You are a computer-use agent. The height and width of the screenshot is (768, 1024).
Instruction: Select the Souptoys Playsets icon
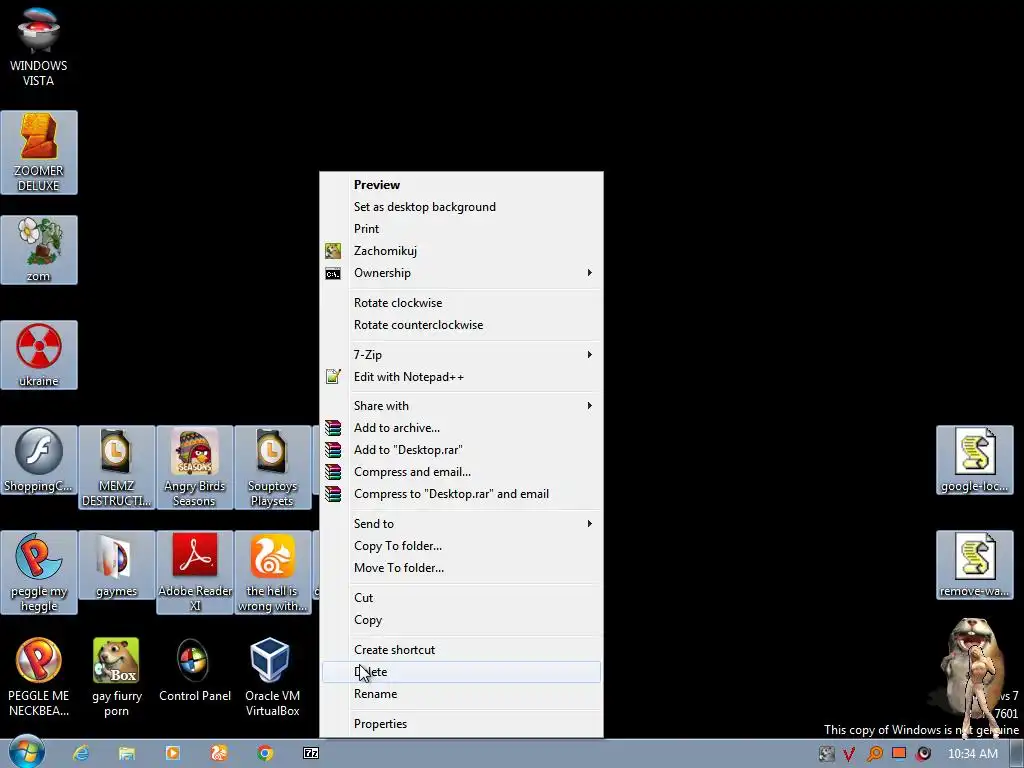coord(272,467)
